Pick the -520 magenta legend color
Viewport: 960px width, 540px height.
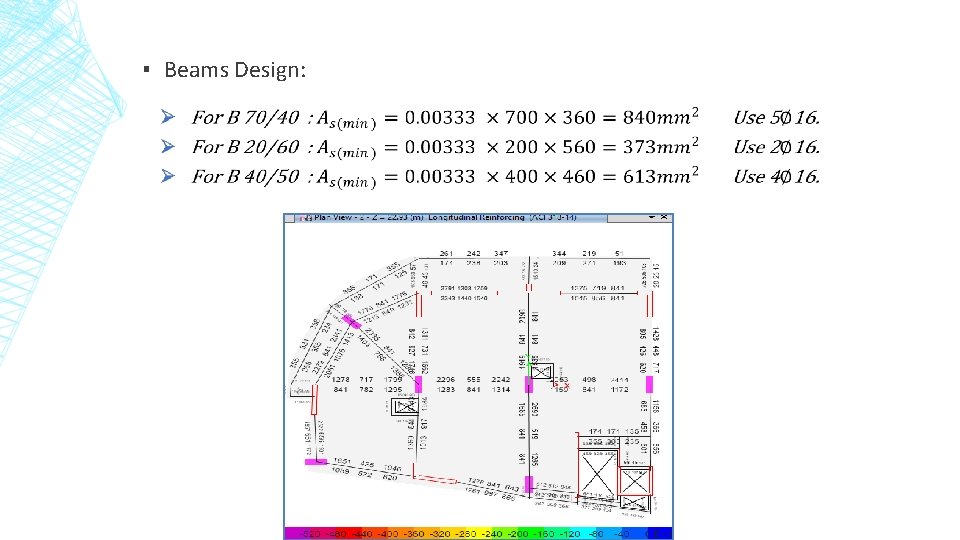pyautogui.click(x=310, y=534)
